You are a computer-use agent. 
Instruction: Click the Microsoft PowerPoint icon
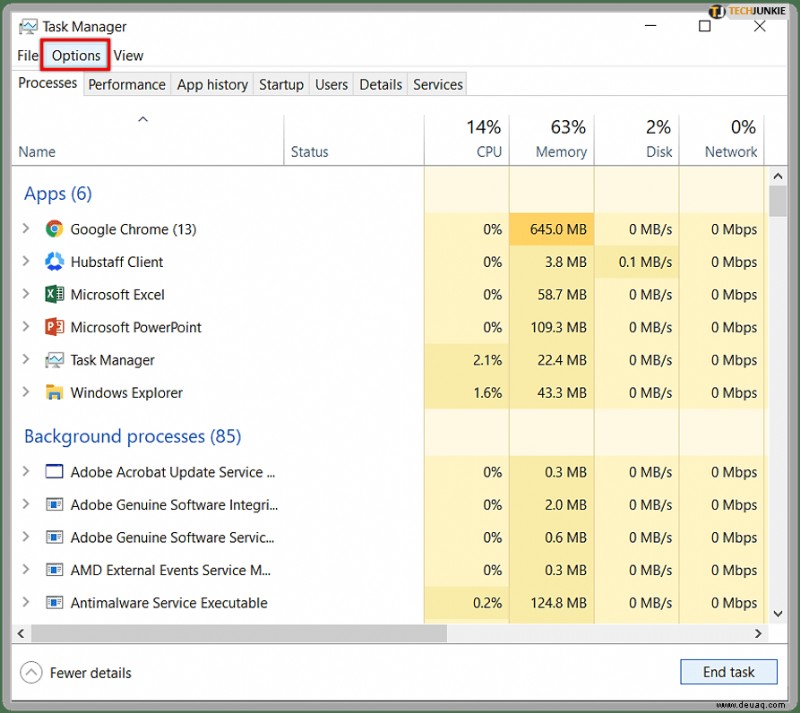54,327
